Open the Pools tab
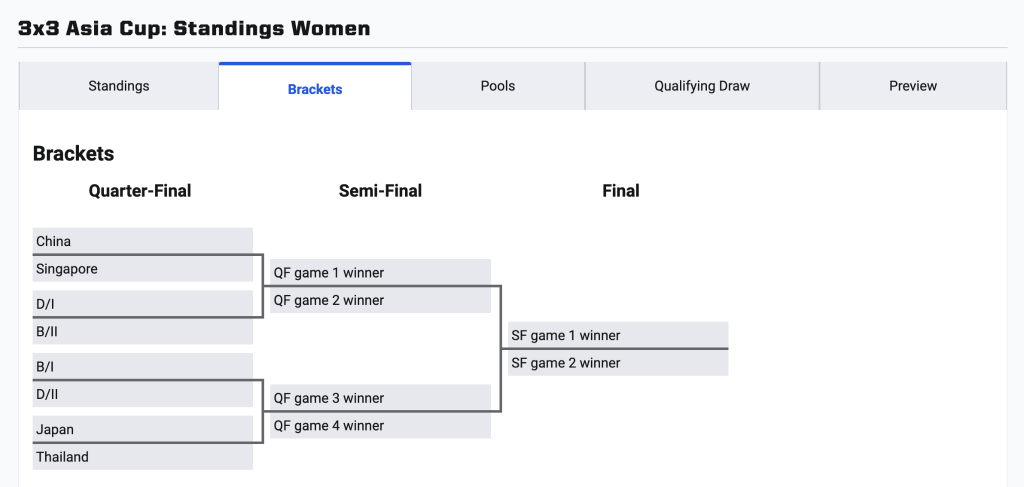Image resolution: width=1024 pixels, height=487 pixels. tap(498, 86)
